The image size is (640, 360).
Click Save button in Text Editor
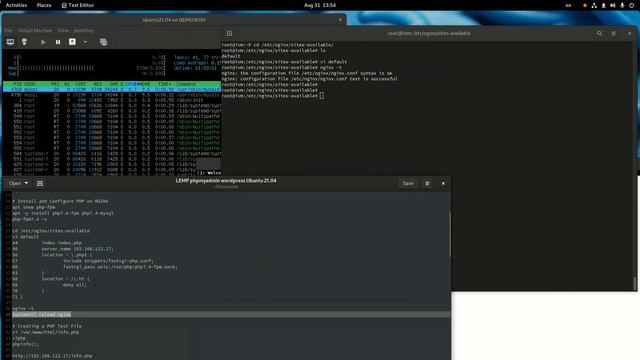coord(408,184)
